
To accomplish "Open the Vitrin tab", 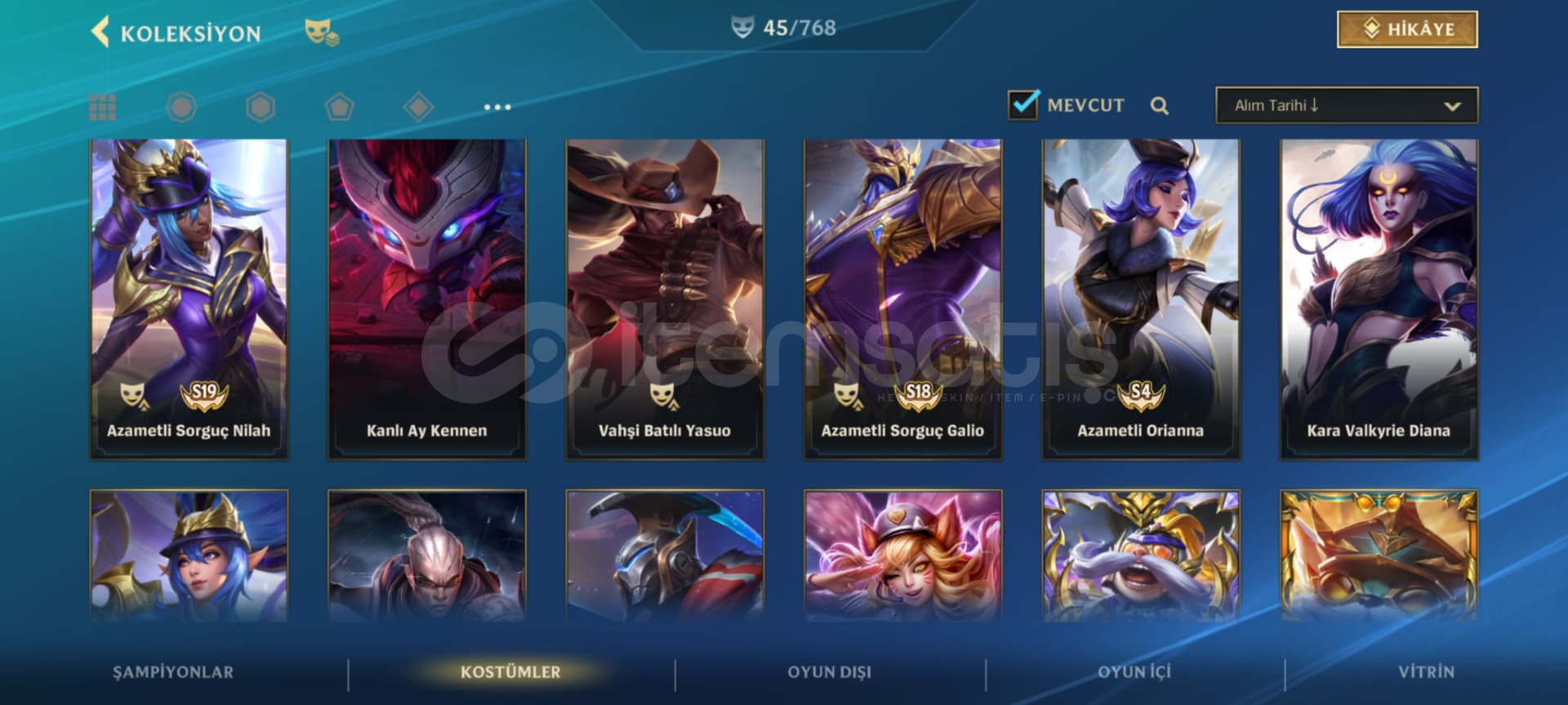I will [x=1426, y=672].
